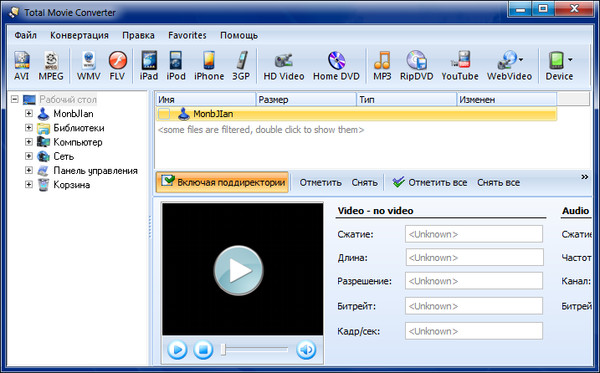Click the Снять все button
The height and width of the screenshot is (373, 600).
pos(498,182)
